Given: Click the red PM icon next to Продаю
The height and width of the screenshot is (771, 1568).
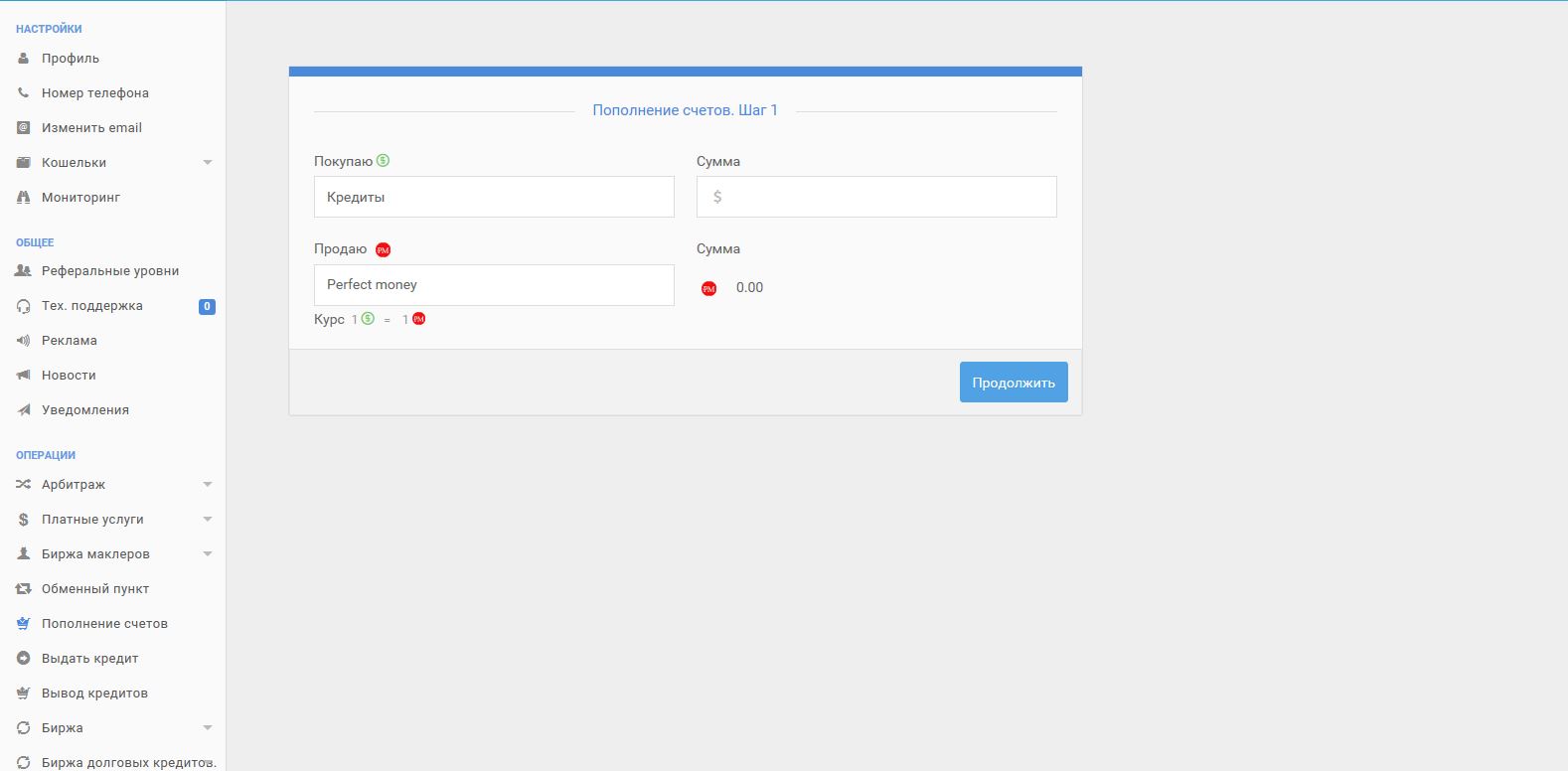Looking at the screenshot, I should (x=384, y=250).
